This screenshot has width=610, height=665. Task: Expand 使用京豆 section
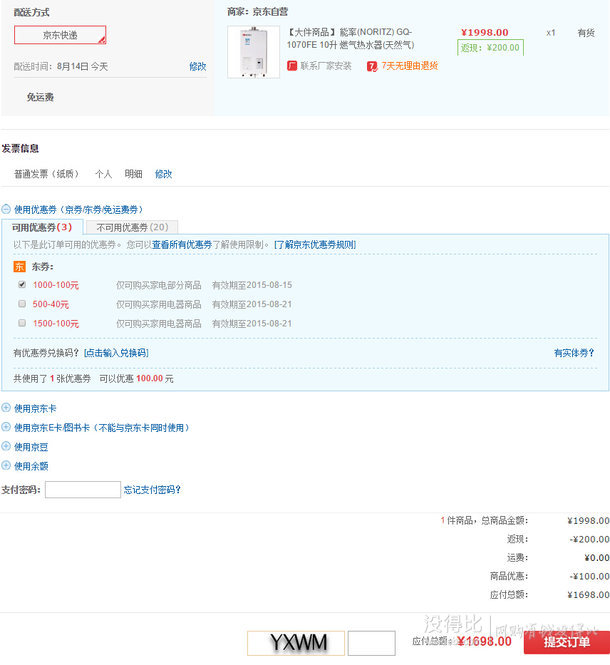(6, 446)
